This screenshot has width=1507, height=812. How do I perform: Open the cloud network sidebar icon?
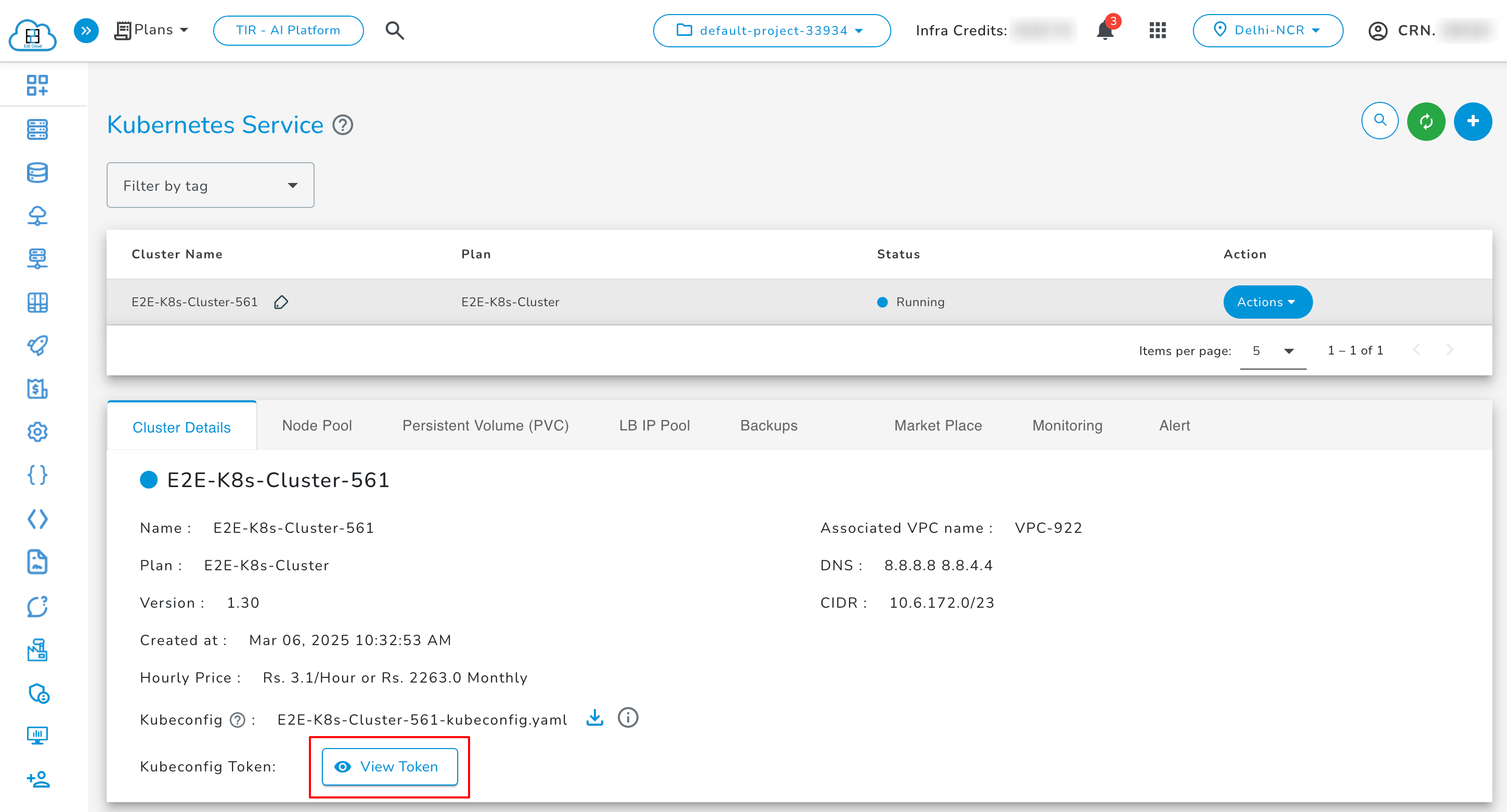click(x=37, y=216)
